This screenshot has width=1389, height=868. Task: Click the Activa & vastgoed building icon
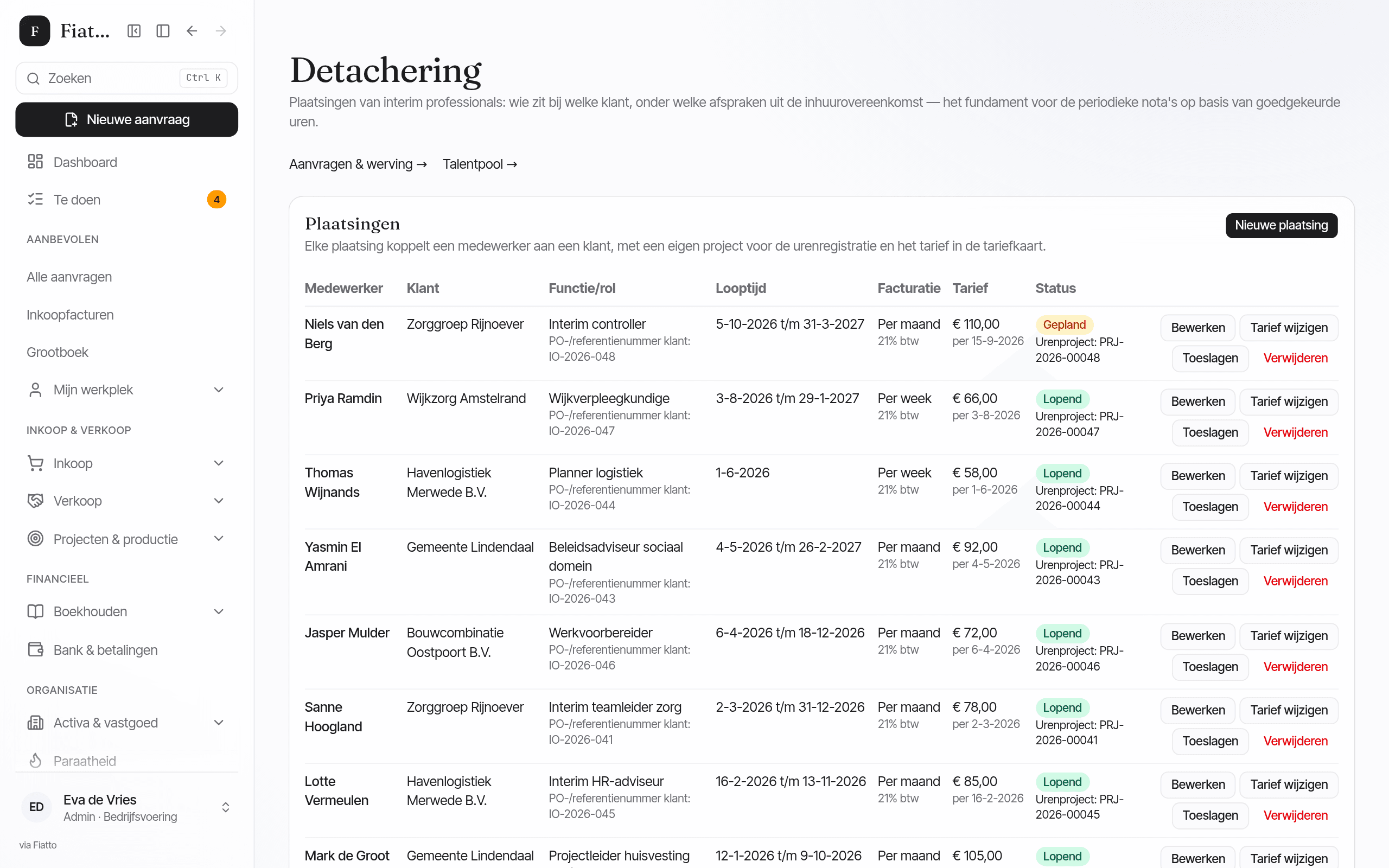click(x=36, y=722)
